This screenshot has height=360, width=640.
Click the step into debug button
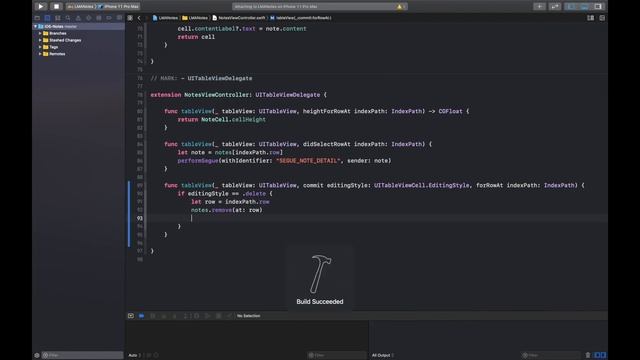click(x=175, y=316)
